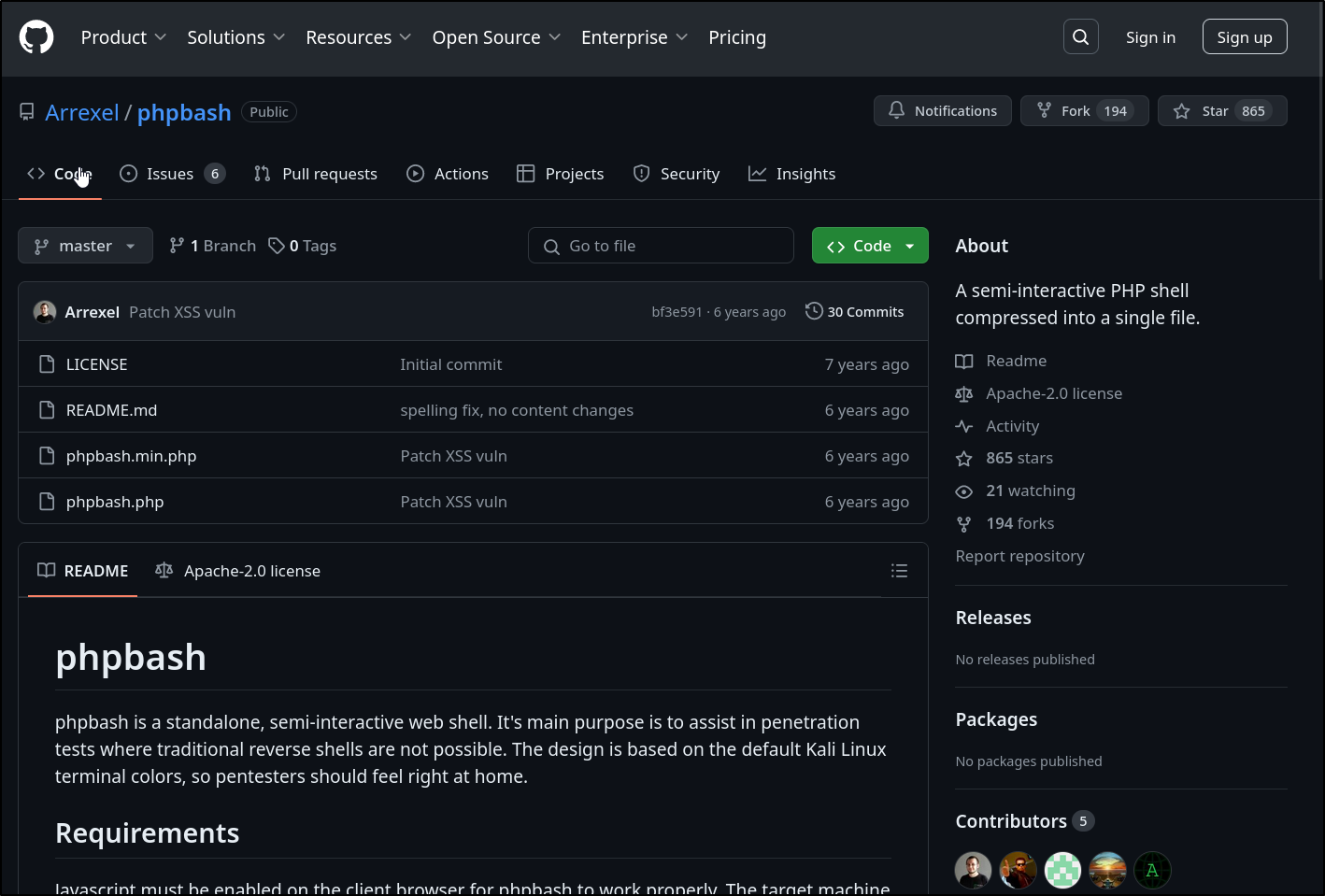Click the Go to file field
The width and height of the screenshot is (1325, 896).
pyautogui.click(x=661, y=246)
